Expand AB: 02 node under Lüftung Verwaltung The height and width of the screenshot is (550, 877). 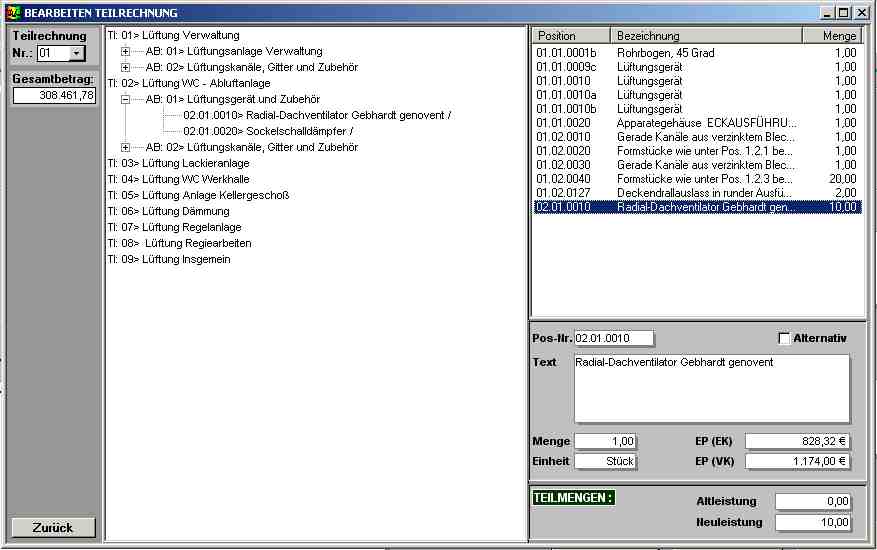click(x=125, y=67)
